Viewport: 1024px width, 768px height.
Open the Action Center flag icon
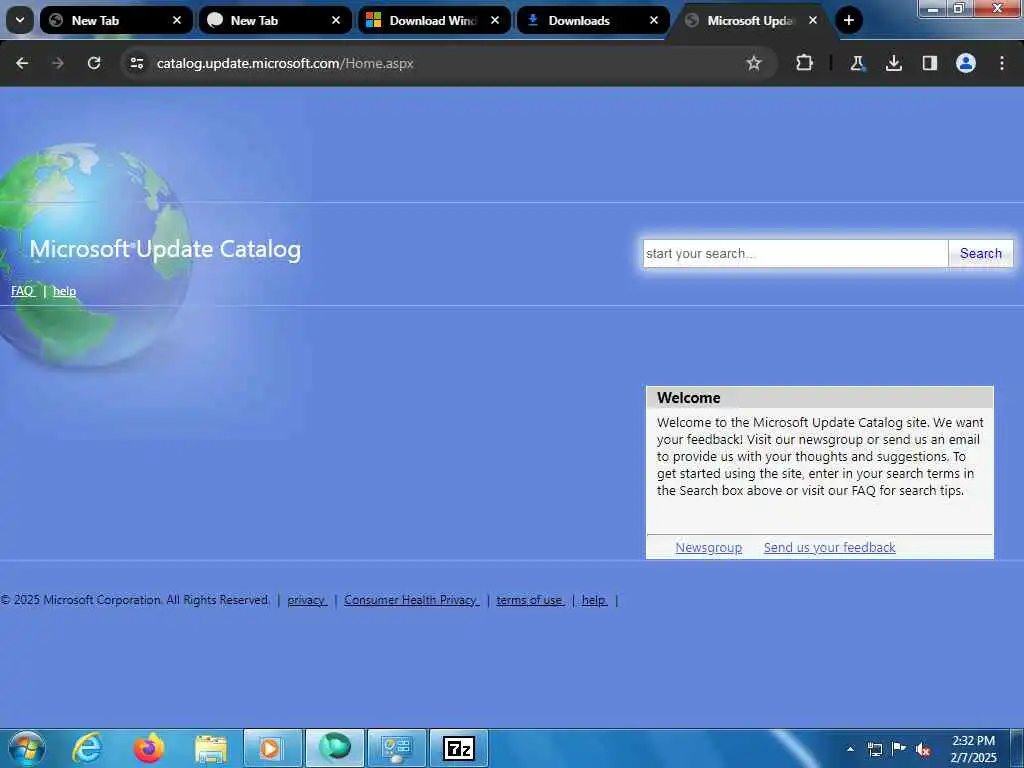[x=899, y=748]
